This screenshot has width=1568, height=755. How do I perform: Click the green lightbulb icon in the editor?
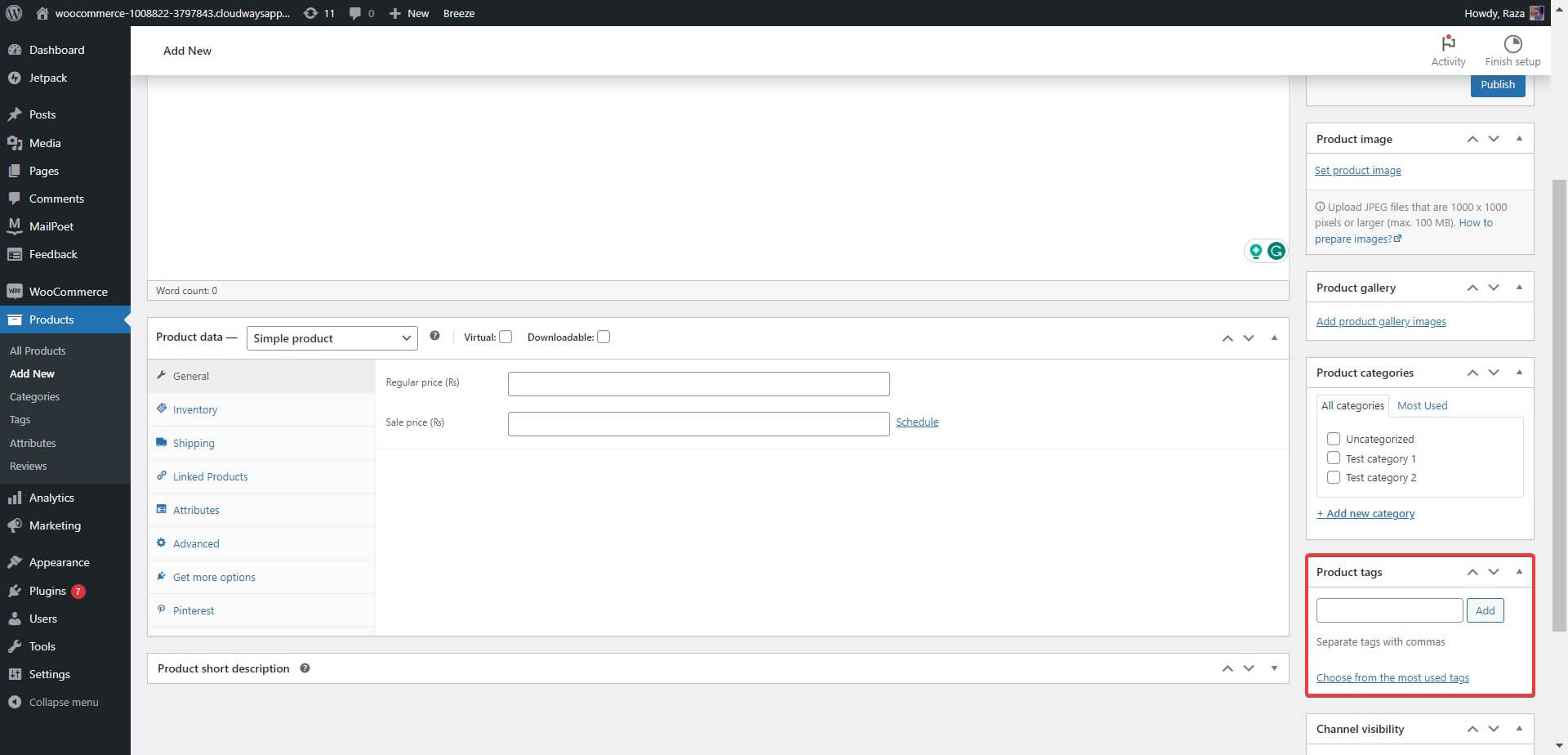click(x=1256, y=251)
